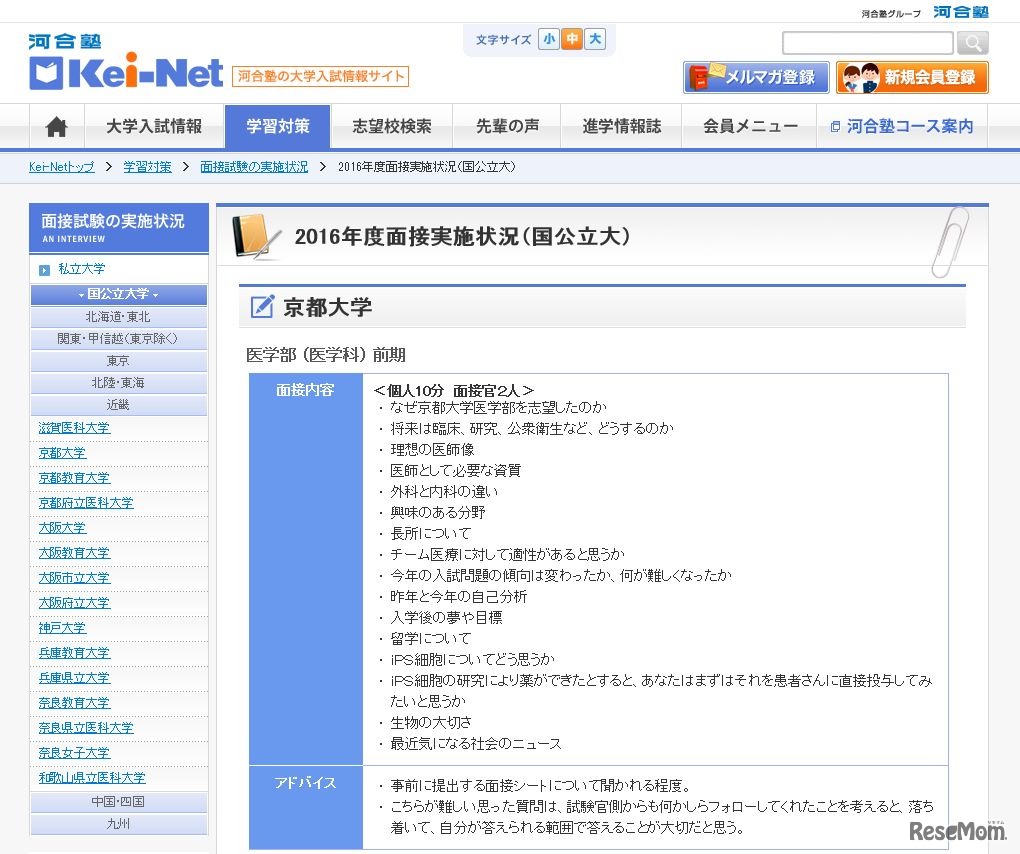This screenshot has height=854, width=1020.
Task: Click inside the search input field
Action: (866, 43)
